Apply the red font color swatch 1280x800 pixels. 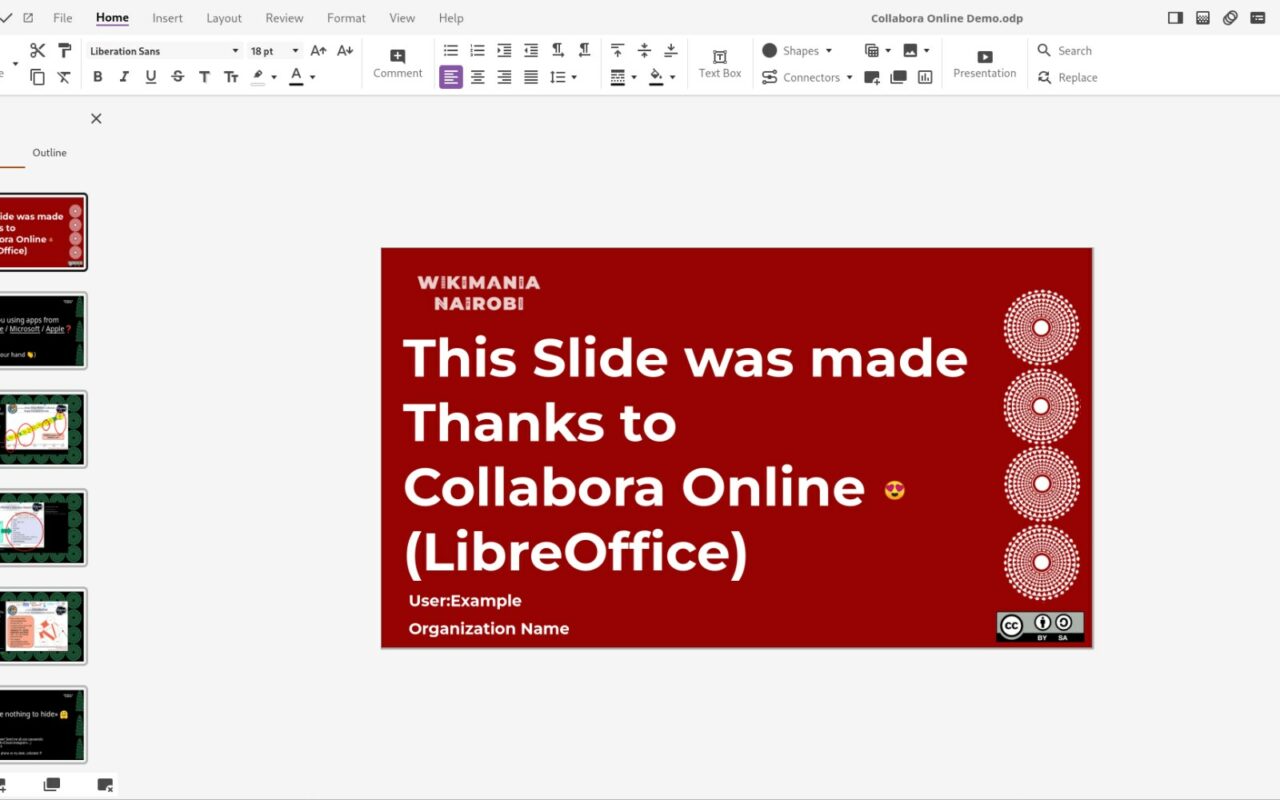(x=296, y=77)
